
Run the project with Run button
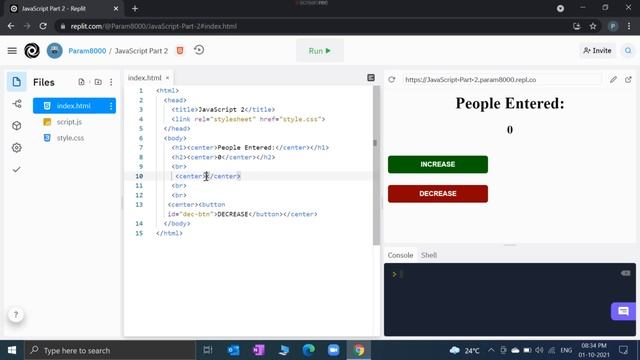point(320,51)
